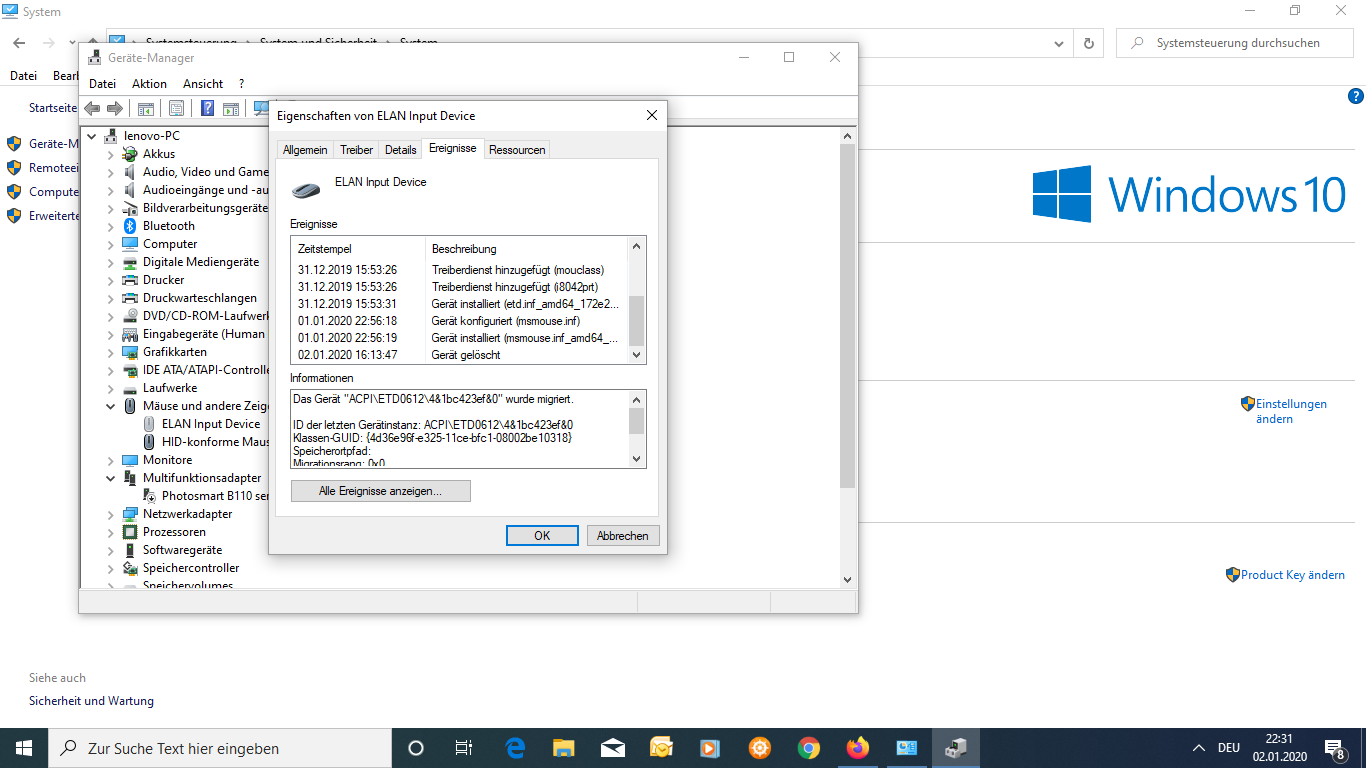Select the 'Gerät gelöscht' event row
Screen dimensions: 1366x768
459,355
